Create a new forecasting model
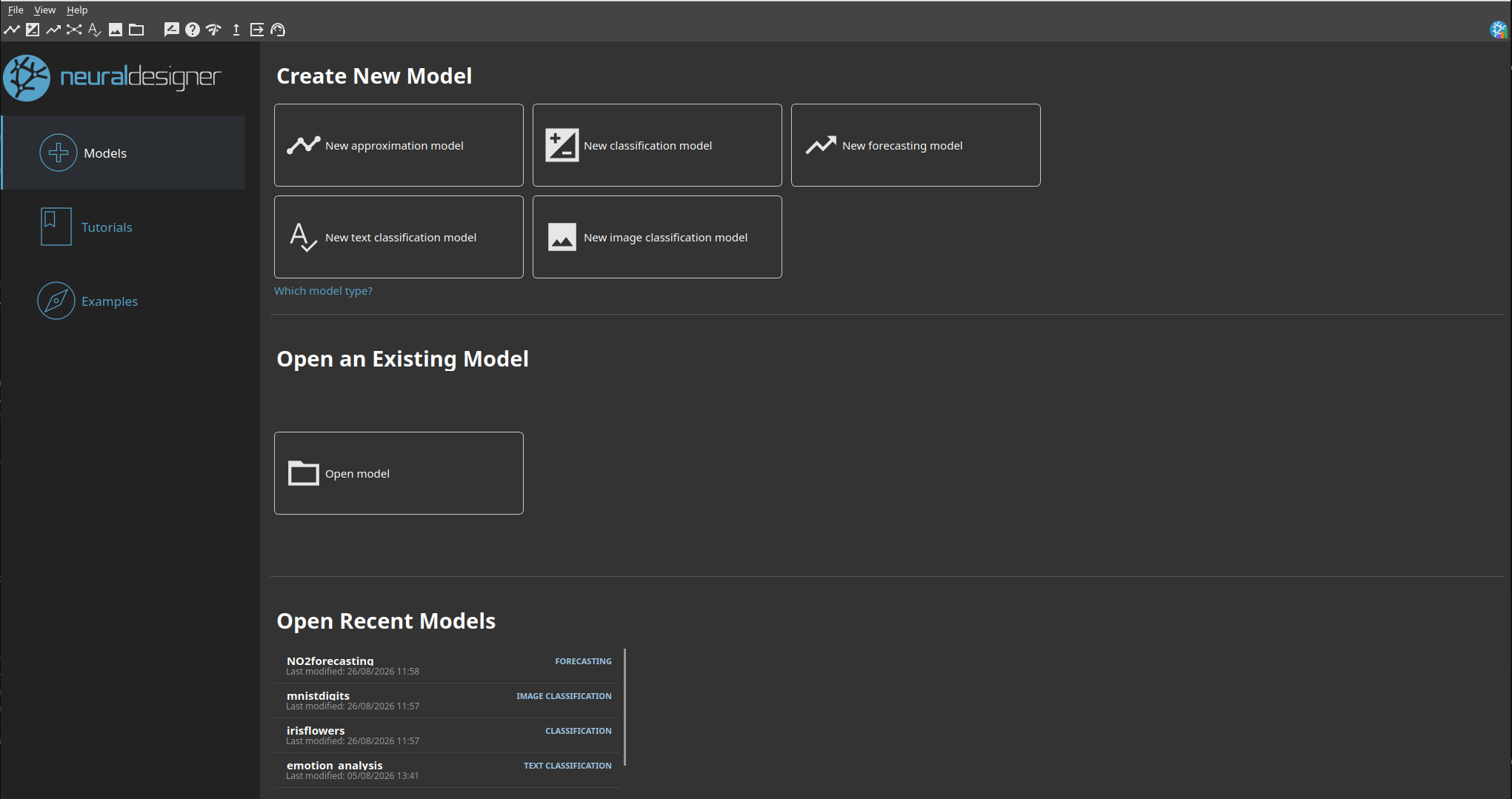Screen dimensions: 1512x799 point(916,145)
